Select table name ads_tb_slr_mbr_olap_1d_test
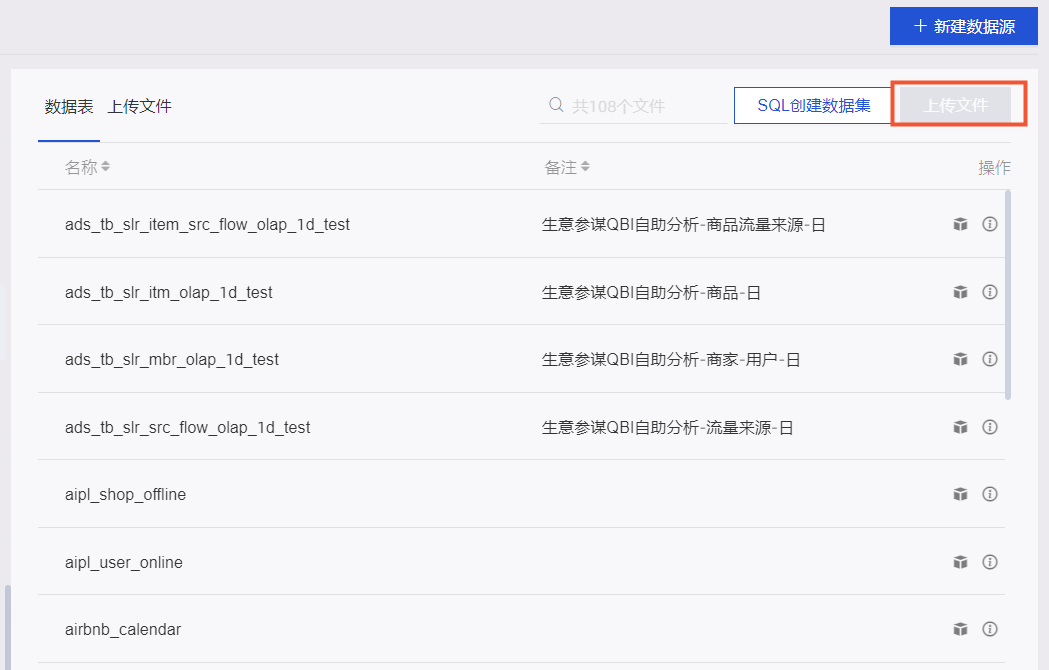Screen dimensions: 1049x670 click(x=172, y=359)
